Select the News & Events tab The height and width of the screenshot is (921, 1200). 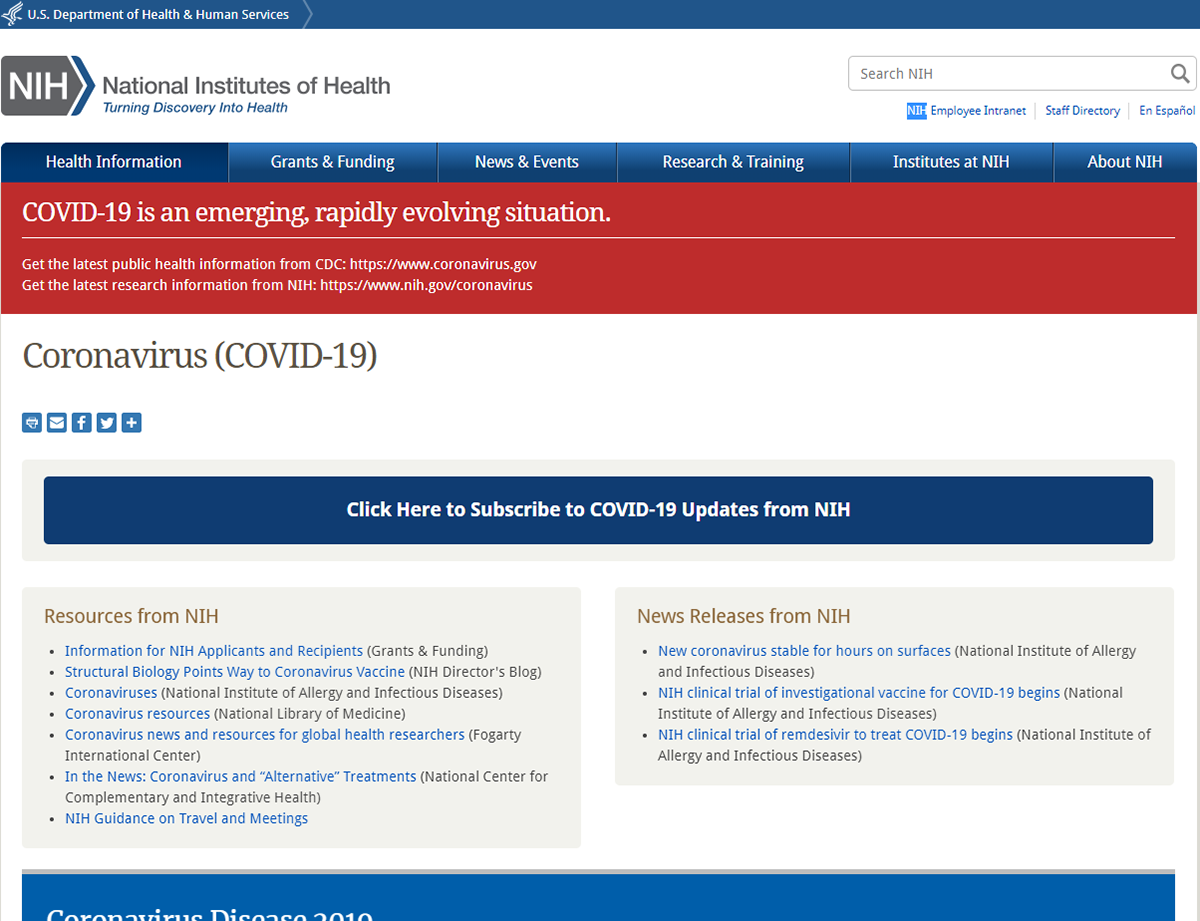click(527, 162)
